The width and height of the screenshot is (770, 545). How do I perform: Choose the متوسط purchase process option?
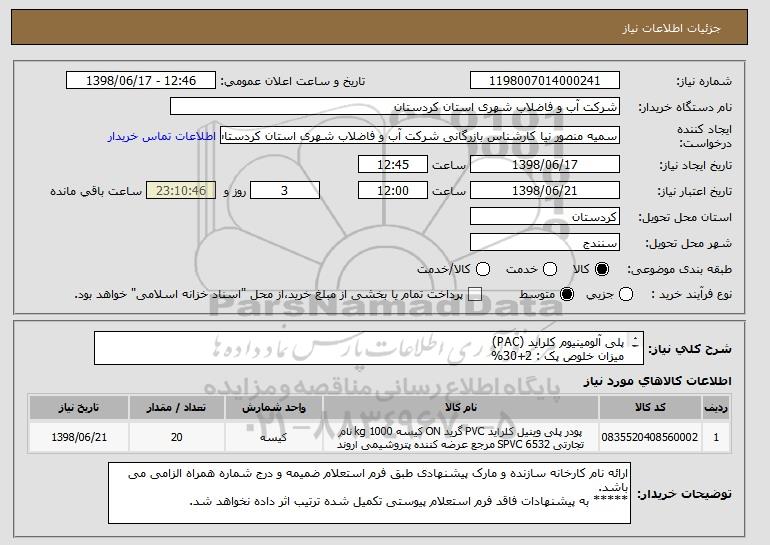point(567,295)
